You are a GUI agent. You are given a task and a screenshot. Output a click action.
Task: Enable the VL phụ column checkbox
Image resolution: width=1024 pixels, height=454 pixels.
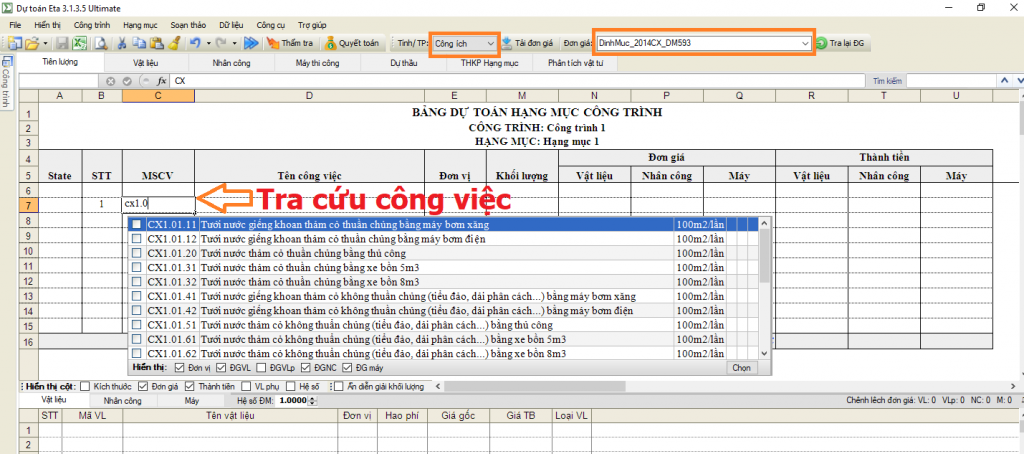click(246, 386)
